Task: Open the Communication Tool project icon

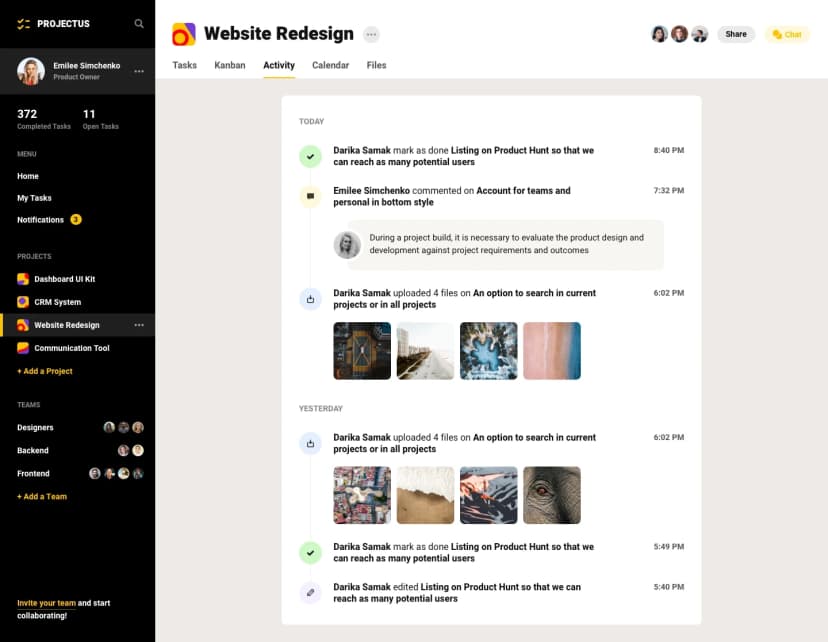Action: pos(23,348)
